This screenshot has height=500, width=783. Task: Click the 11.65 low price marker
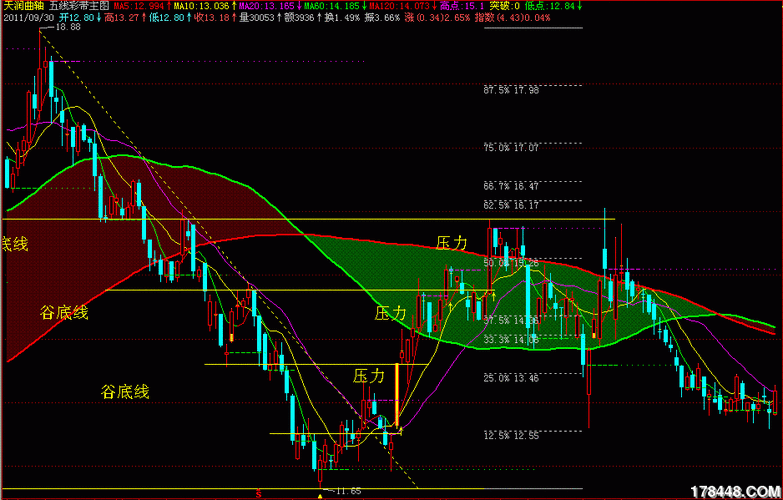click(x=345, y=491)
